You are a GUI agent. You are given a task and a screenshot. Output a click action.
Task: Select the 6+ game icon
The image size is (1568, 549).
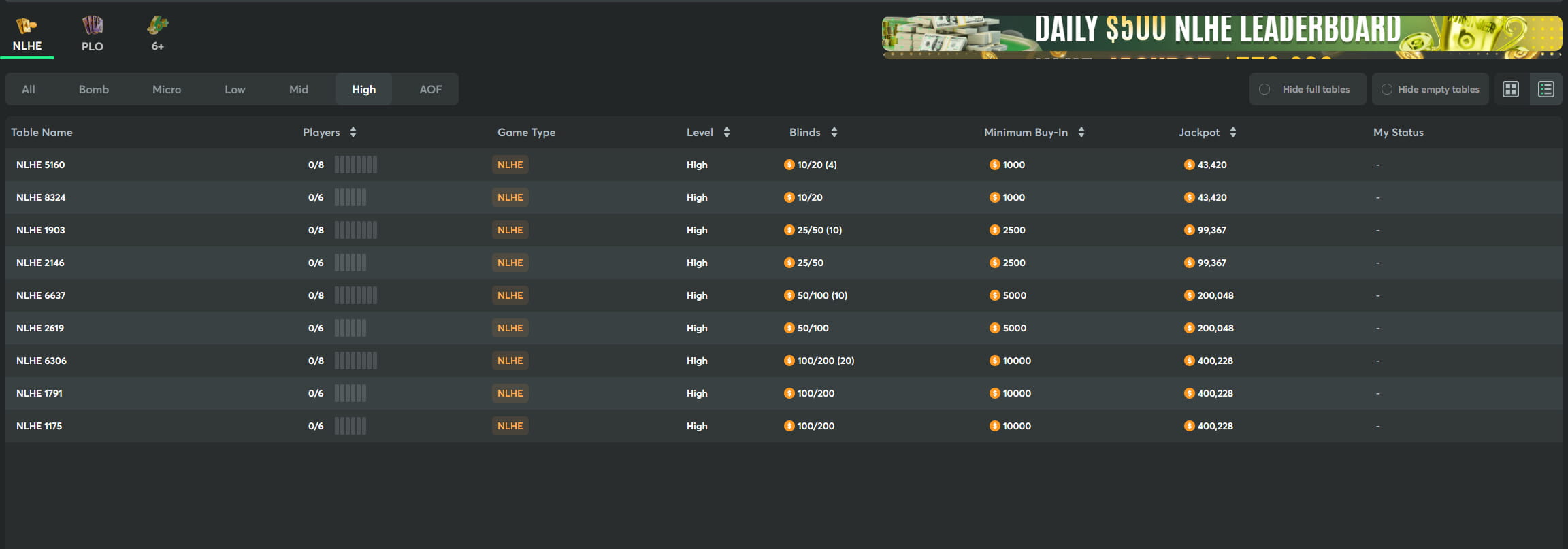pyautogui.click(x=157, y=27)
